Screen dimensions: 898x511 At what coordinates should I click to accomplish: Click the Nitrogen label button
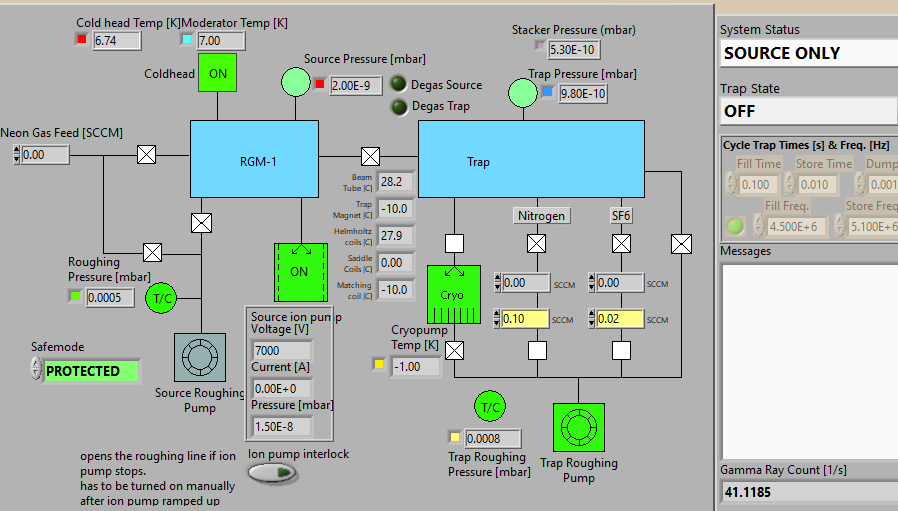coord(541,215)
